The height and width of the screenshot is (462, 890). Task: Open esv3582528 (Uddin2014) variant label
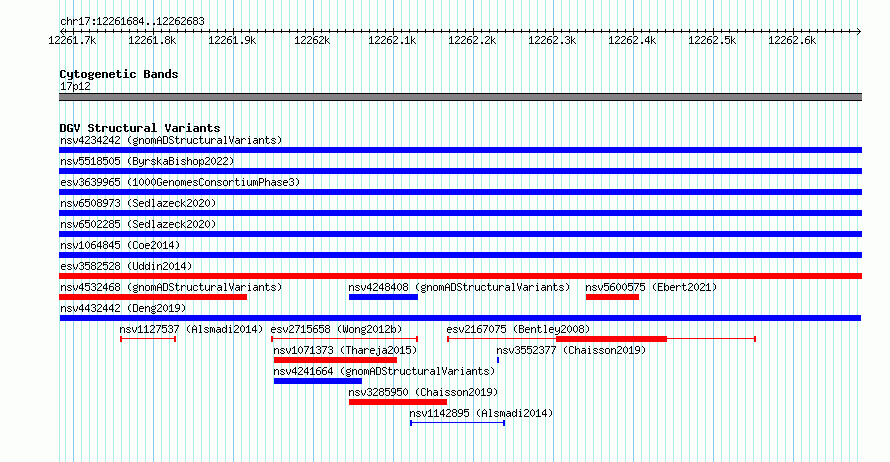126,266
